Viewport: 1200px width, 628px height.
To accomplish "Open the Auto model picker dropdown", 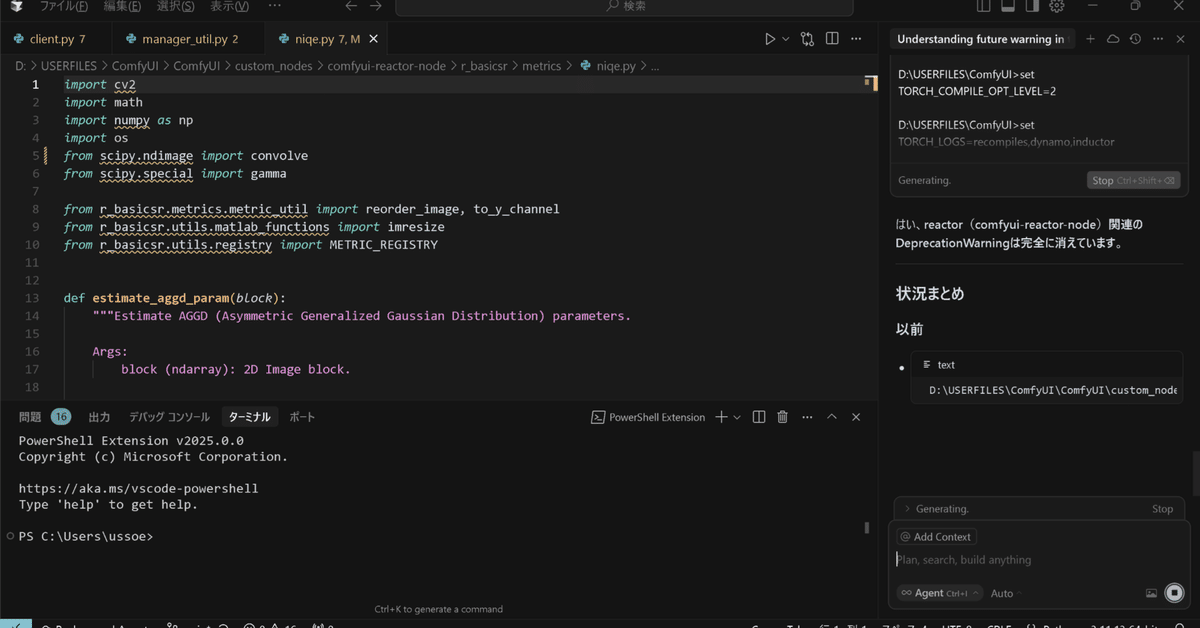I will tap(1001, 593).
